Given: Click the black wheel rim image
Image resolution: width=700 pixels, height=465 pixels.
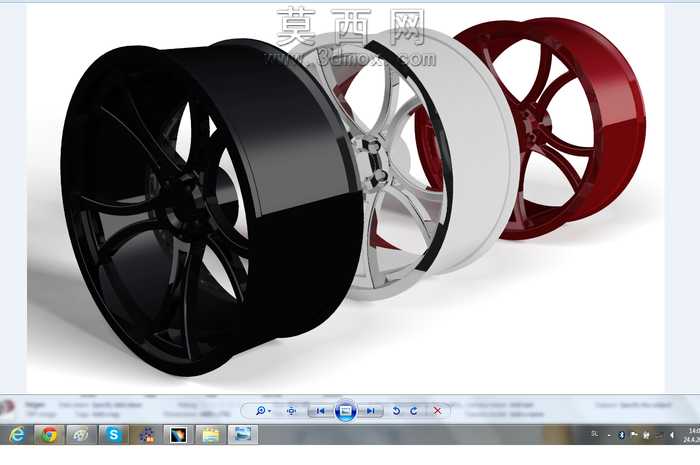Looking at the screenshot, I should pyautogui.click(x=210, y=208).
